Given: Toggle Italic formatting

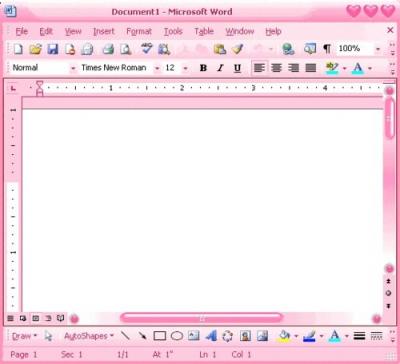Looking at the screenshot, I should coord(220,68).
